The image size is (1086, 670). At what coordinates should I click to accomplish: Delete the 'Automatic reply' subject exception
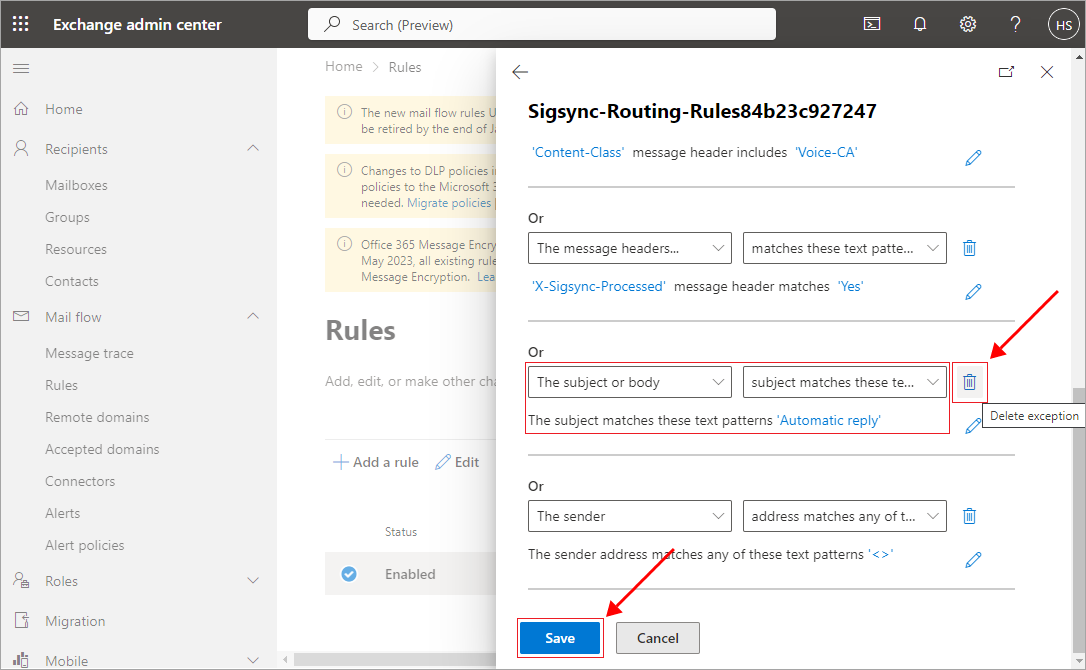pyautogui.click(x=969, y=381)
